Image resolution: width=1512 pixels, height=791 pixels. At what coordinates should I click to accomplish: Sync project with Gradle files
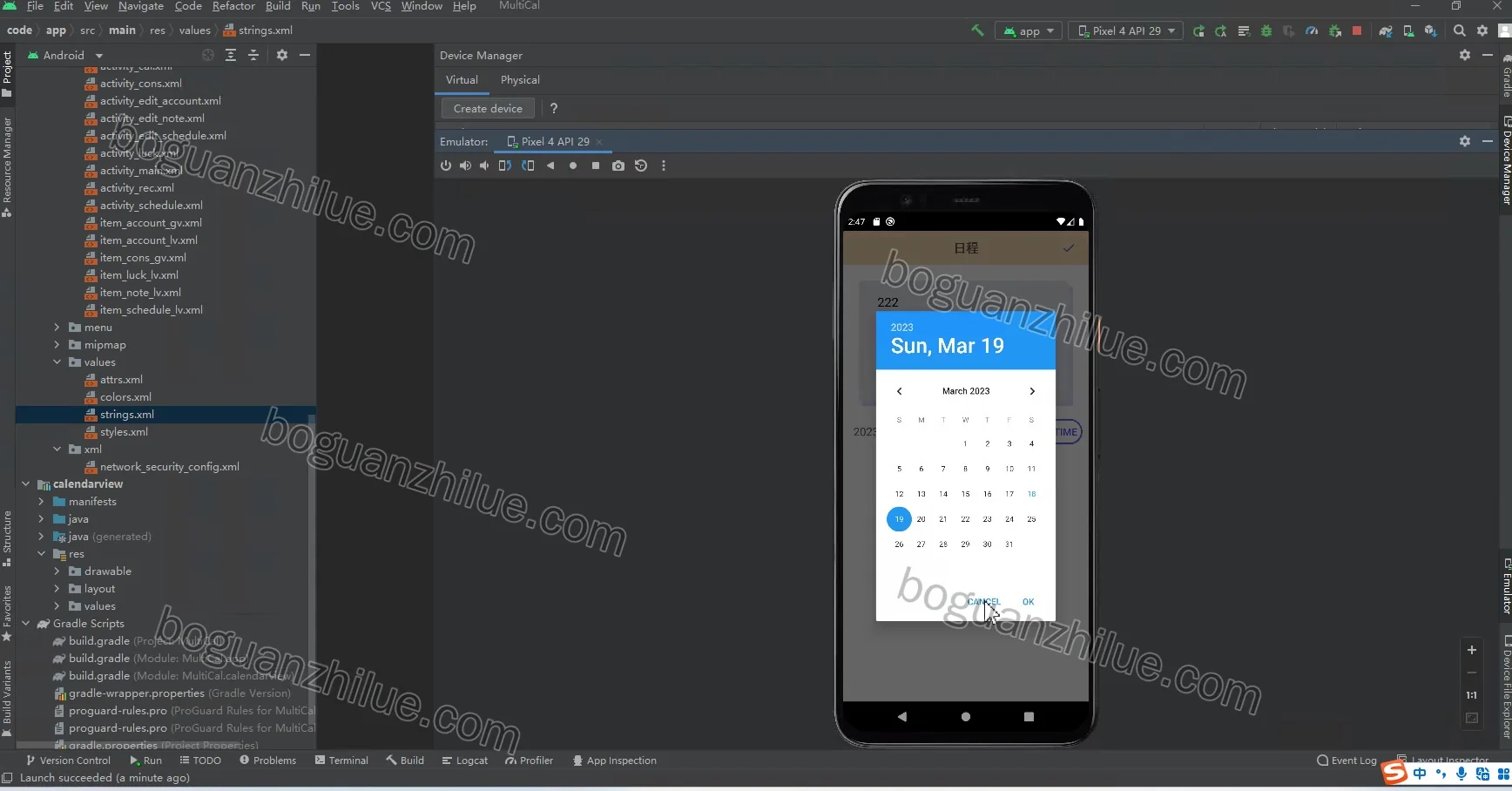coord(1386,30)
